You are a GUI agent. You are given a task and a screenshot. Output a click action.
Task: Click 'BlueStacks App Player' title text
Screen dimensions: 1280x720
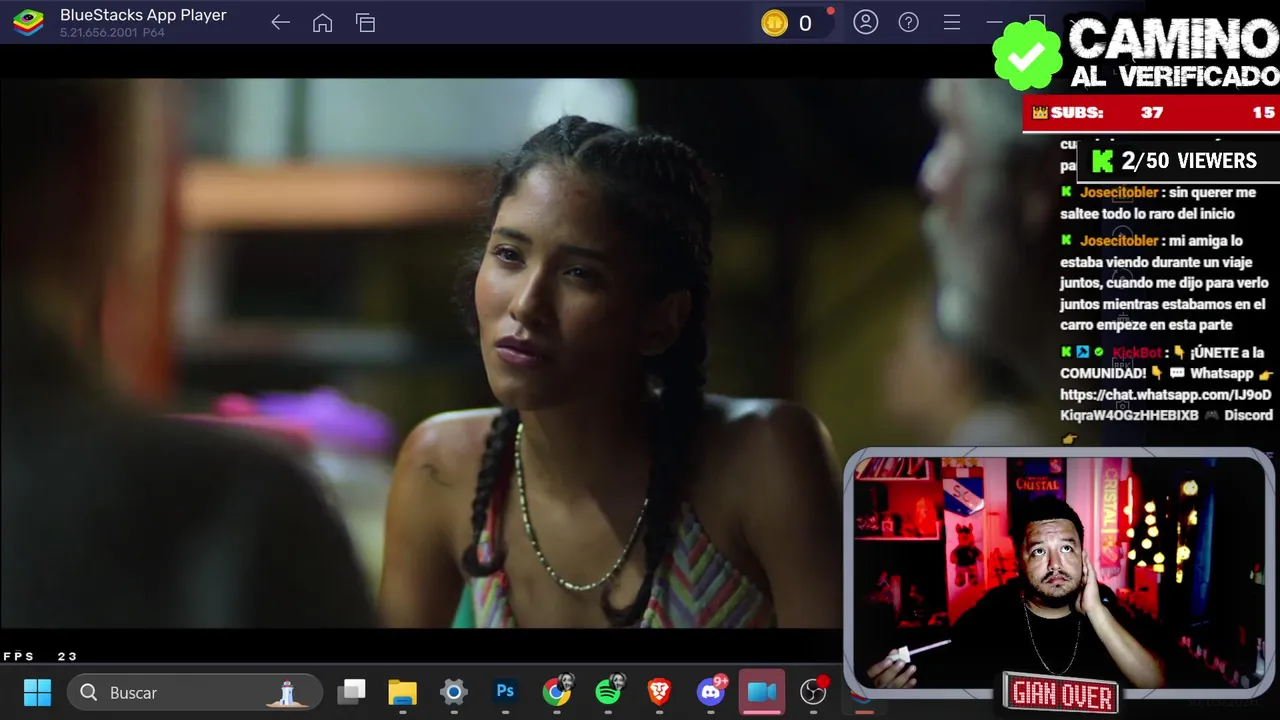(x=143, y=15)
